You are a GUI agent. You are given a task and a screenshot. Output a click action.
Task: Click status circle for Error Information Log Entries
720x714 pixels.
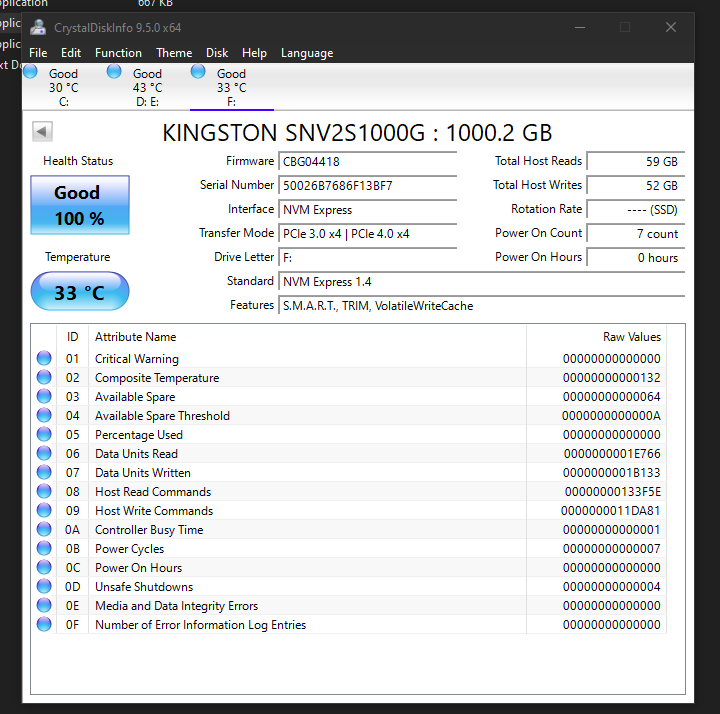point(44,624)
